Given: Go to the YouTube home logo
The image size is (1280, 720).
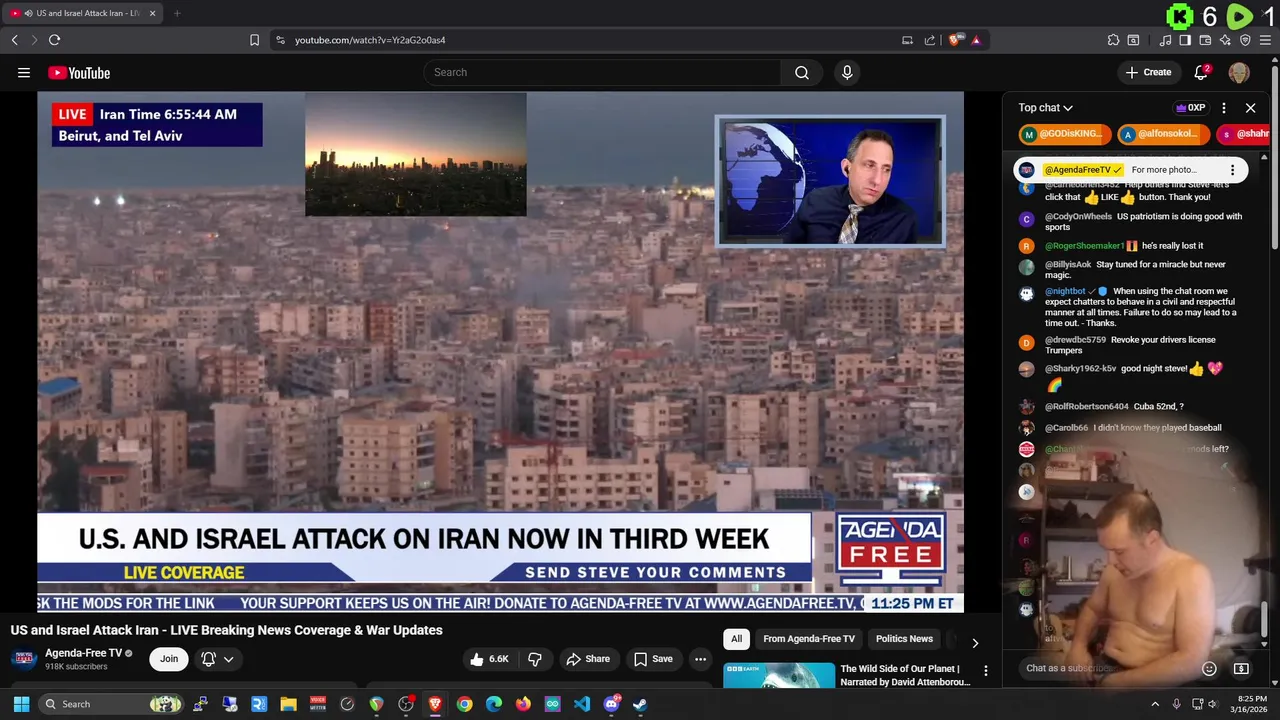Looking at the screenshot, I should pyautogui.click(x=79, y=72).
